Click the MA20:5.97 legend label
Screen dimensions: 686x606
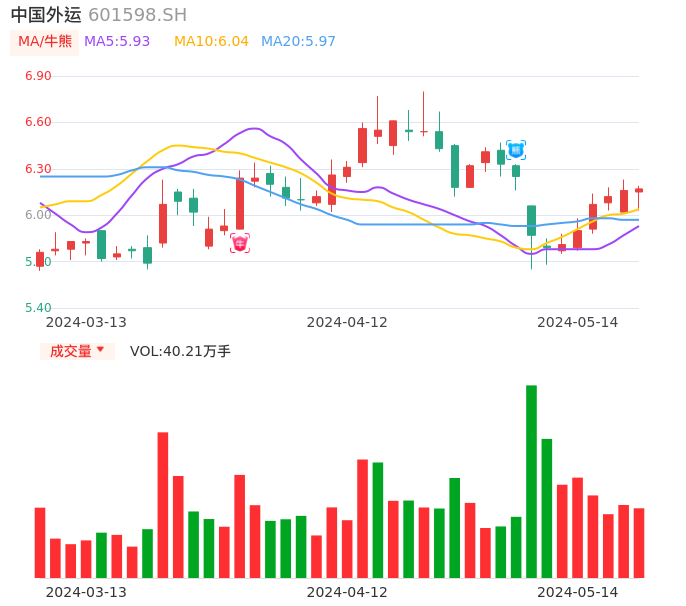click(298, 42)
